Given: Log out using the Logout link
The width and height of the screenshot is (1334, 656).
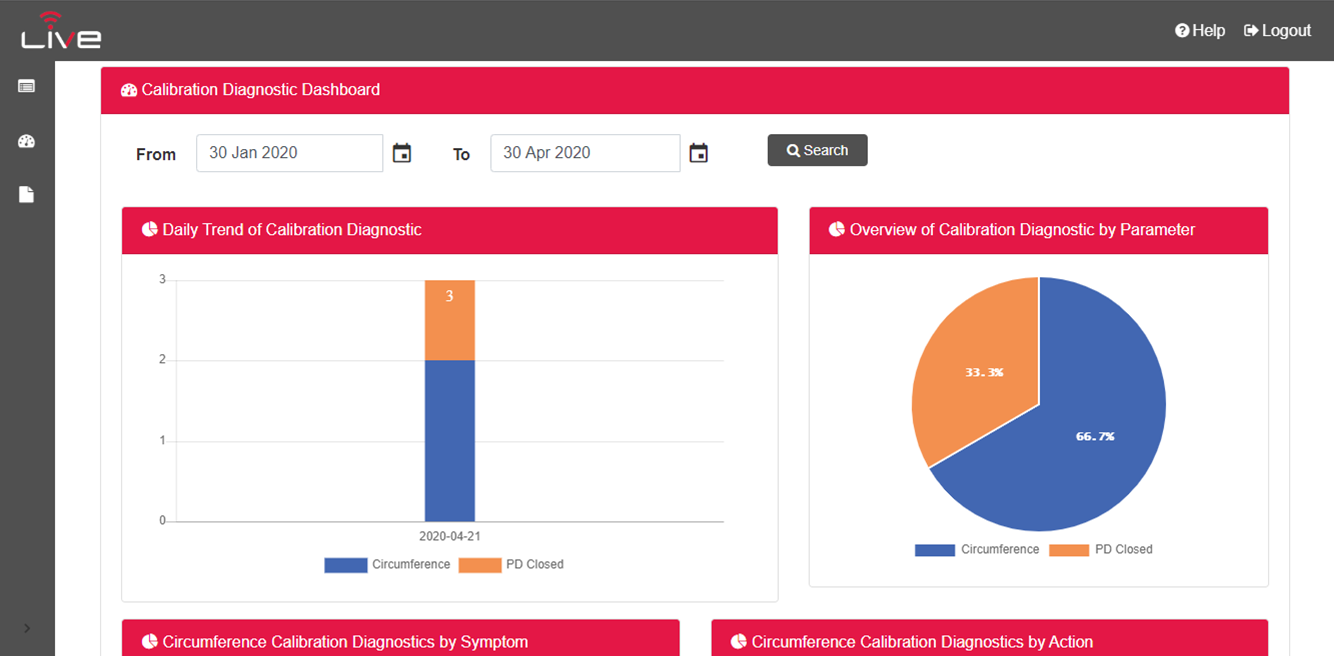Looking at the screenshot, I should 1277,31.
